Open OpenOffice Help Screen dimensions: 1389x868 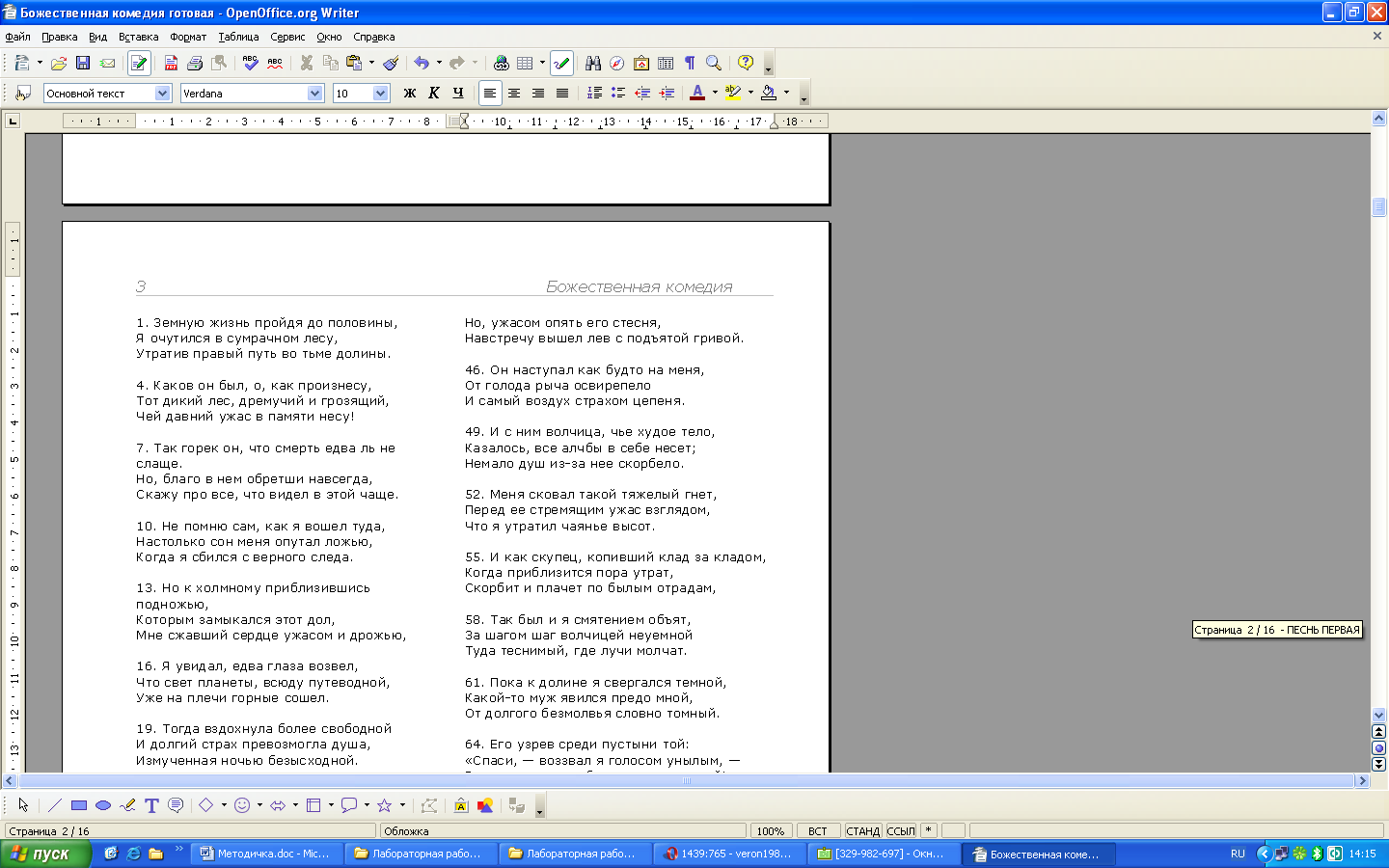click(x=746, y=64)
